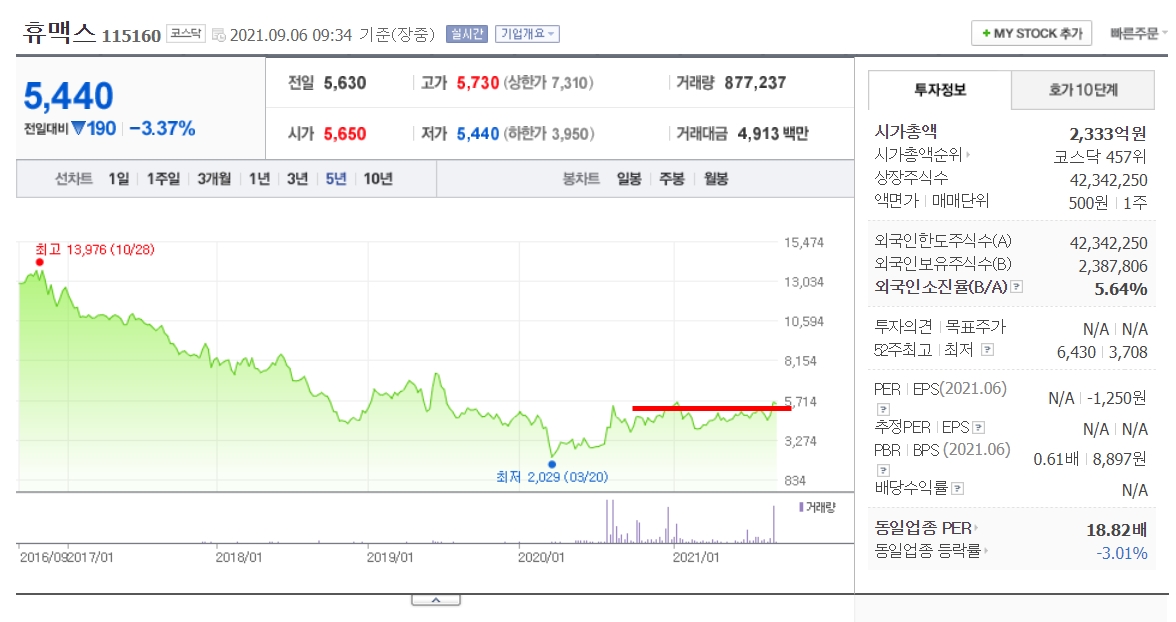The height and width of the screenshot is (622, 1176).
Task: Show the 월봉 candlestick chart
Action: tap(716, 179)
